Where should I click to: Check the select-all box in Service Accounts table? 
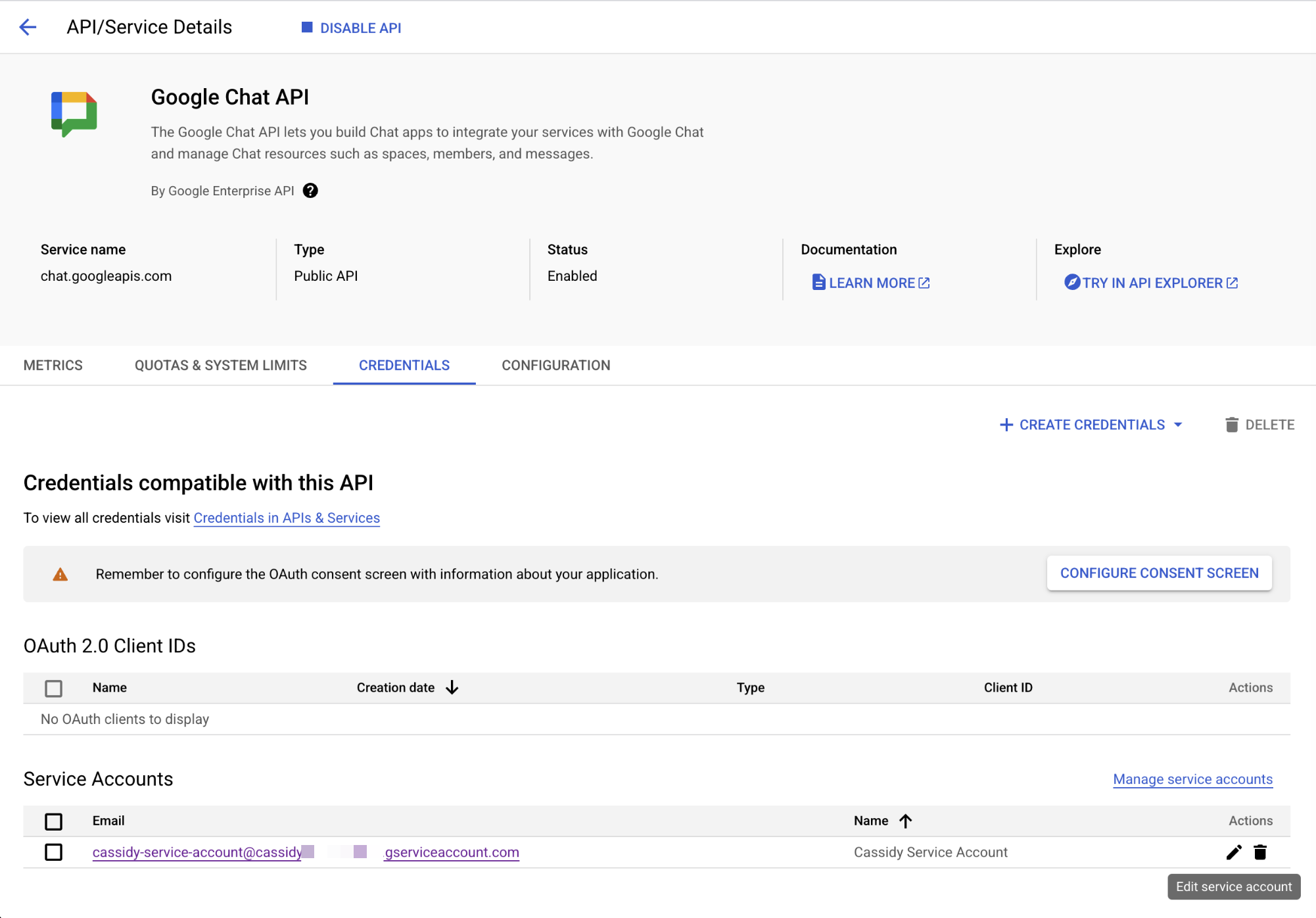(53, 821)
